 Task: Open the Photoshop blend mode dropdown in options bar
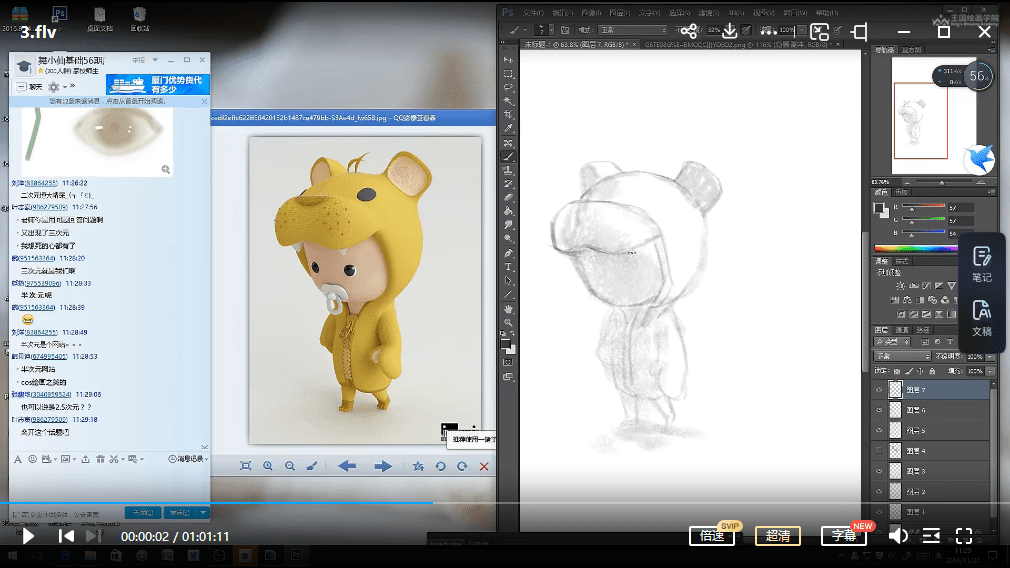tap(633, 30)
